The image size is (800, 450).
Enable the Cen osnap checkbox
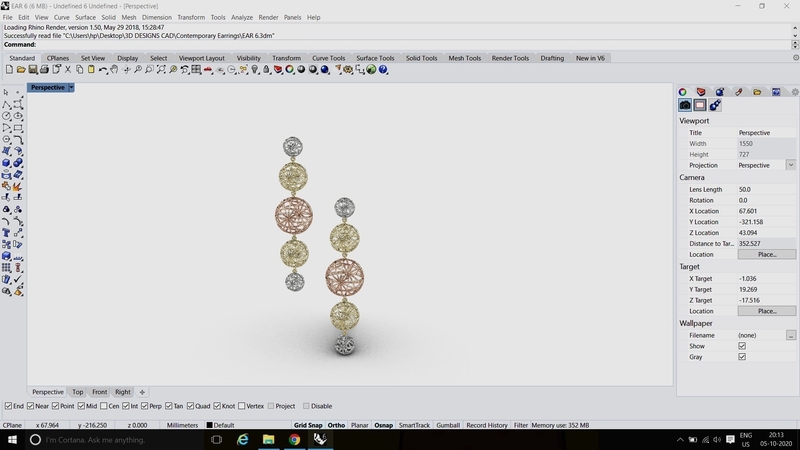pyautogui.click(x=104, y=406)
